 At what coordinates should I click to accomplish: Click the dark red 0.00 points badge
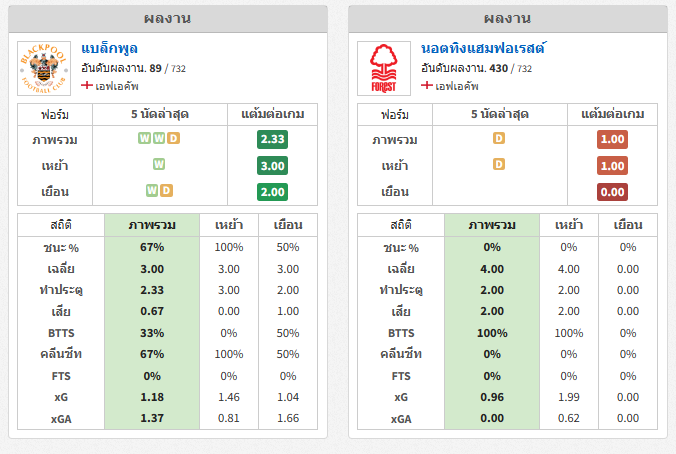tap(612, 192)
